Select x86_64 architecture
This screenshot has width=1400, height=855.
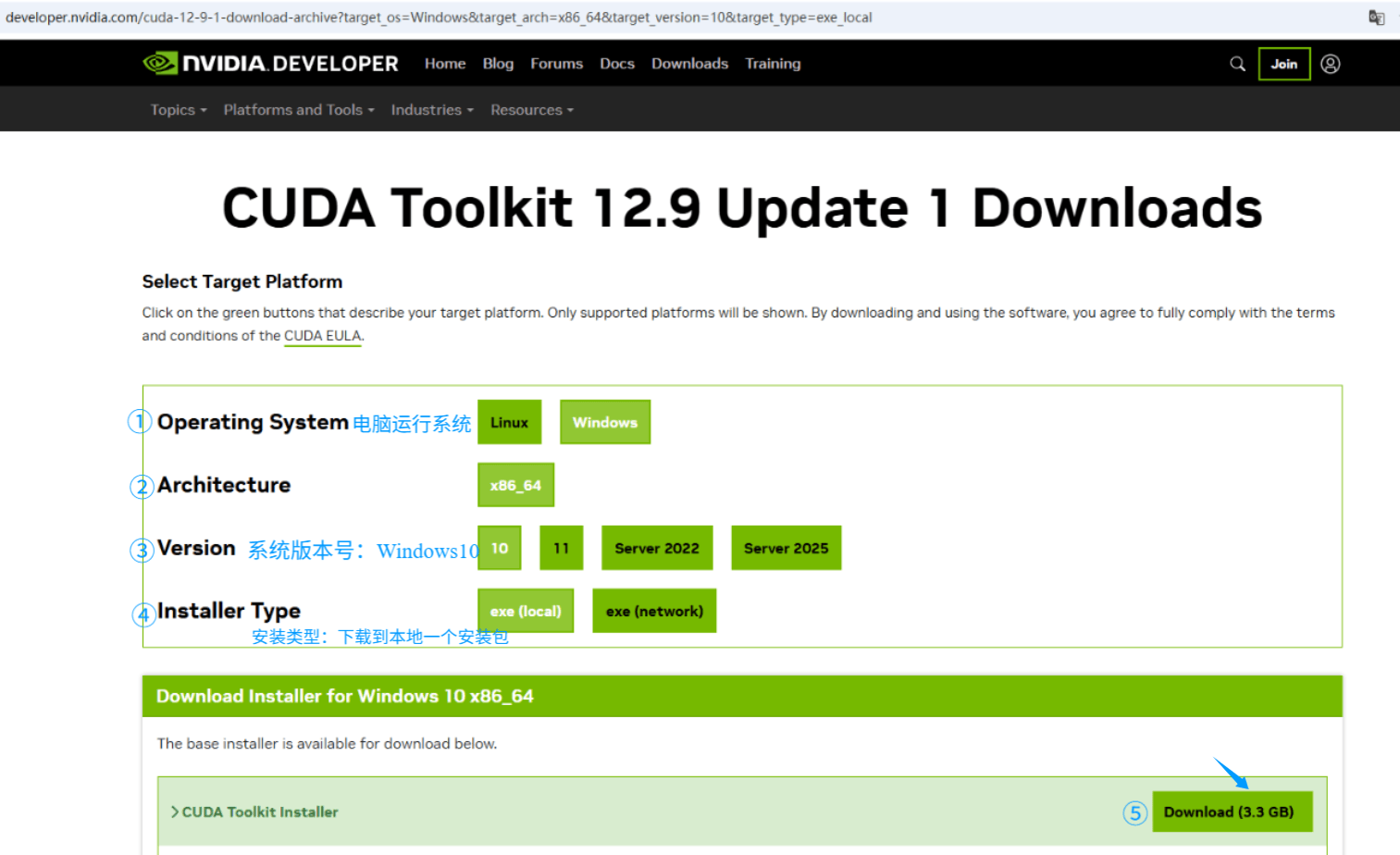[x=515, y=485]
